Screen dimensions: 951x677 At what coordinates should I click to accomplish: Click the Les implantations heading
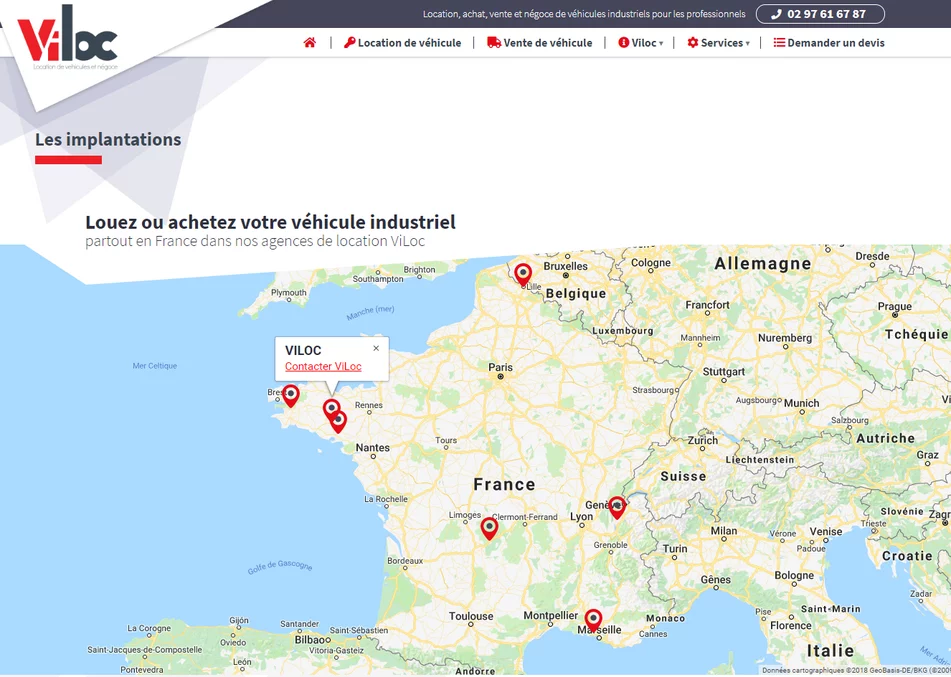point(108,140)
